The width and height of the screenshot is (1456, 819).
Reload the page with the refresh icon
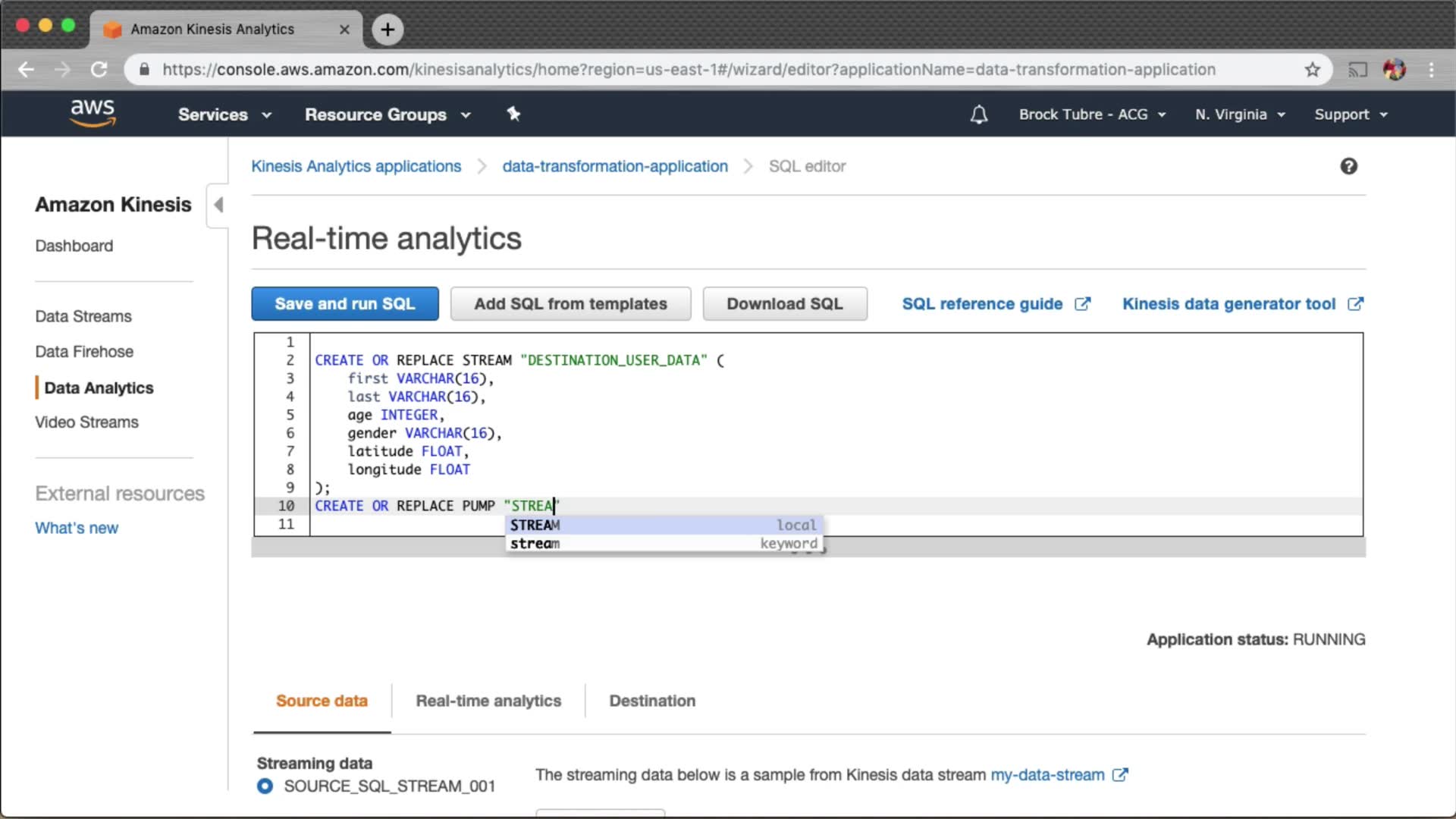click(x=99, y=70)
